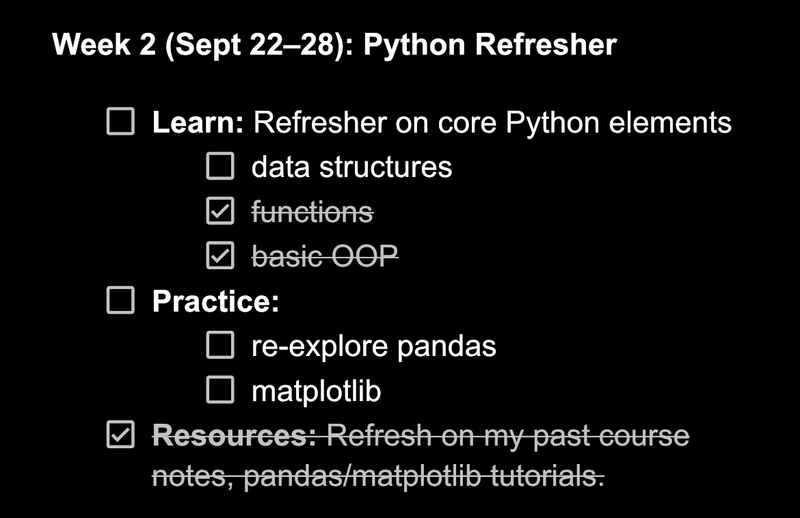Viewport: 800px width, 518px height.
Task: Click the 'matplotlib' item text
Action: pos(316,391)
